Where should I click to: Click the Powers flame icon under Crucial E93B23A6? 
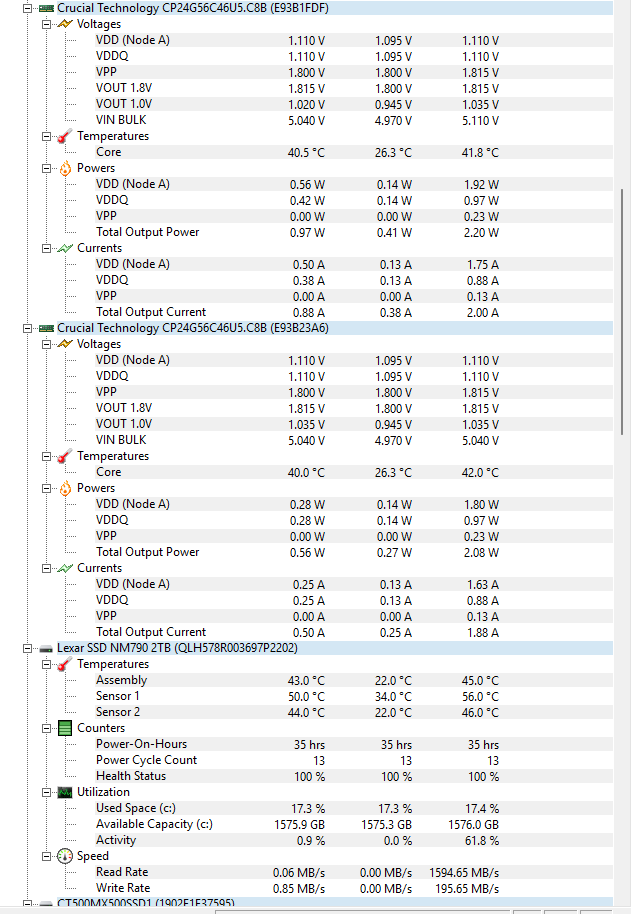(x=65, y=488)
